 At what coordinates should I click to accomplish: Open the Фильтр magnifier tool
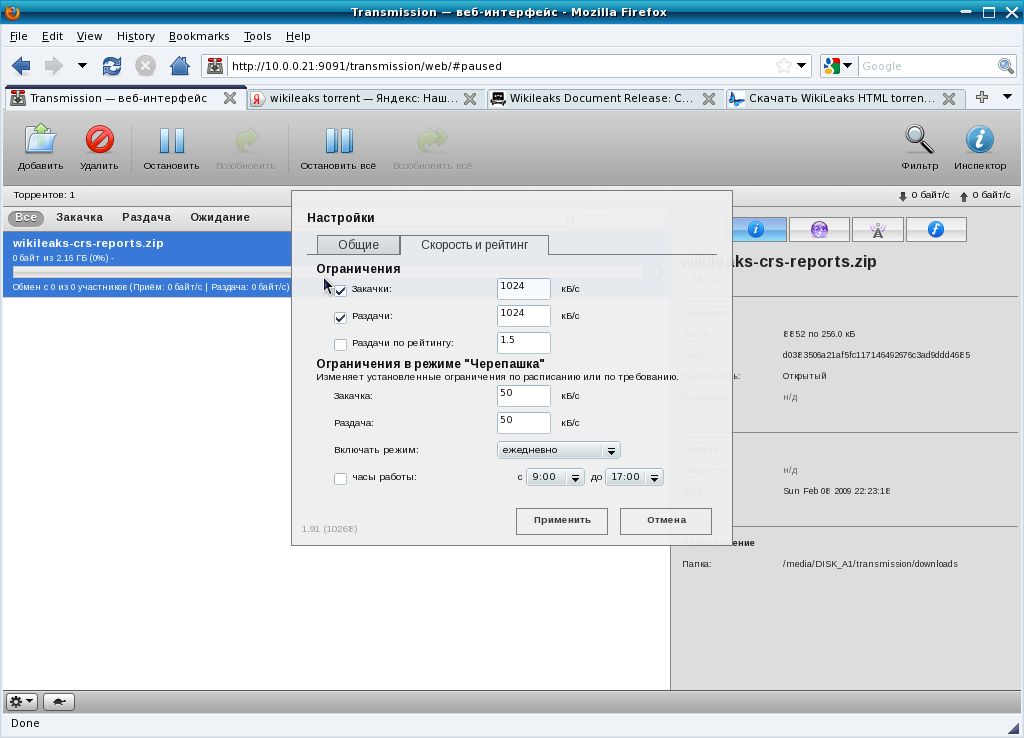[x=919, y=141]
